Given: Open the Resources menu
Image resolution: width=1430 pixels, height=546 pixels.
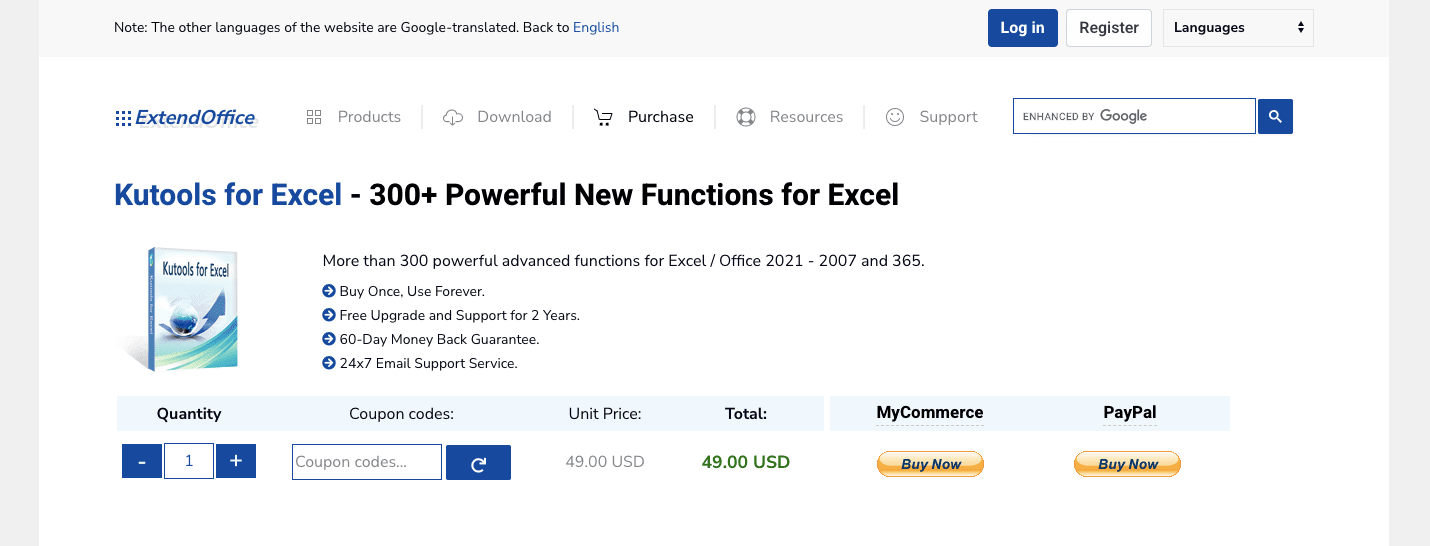Looking at the screenshot, I should 806,117.
